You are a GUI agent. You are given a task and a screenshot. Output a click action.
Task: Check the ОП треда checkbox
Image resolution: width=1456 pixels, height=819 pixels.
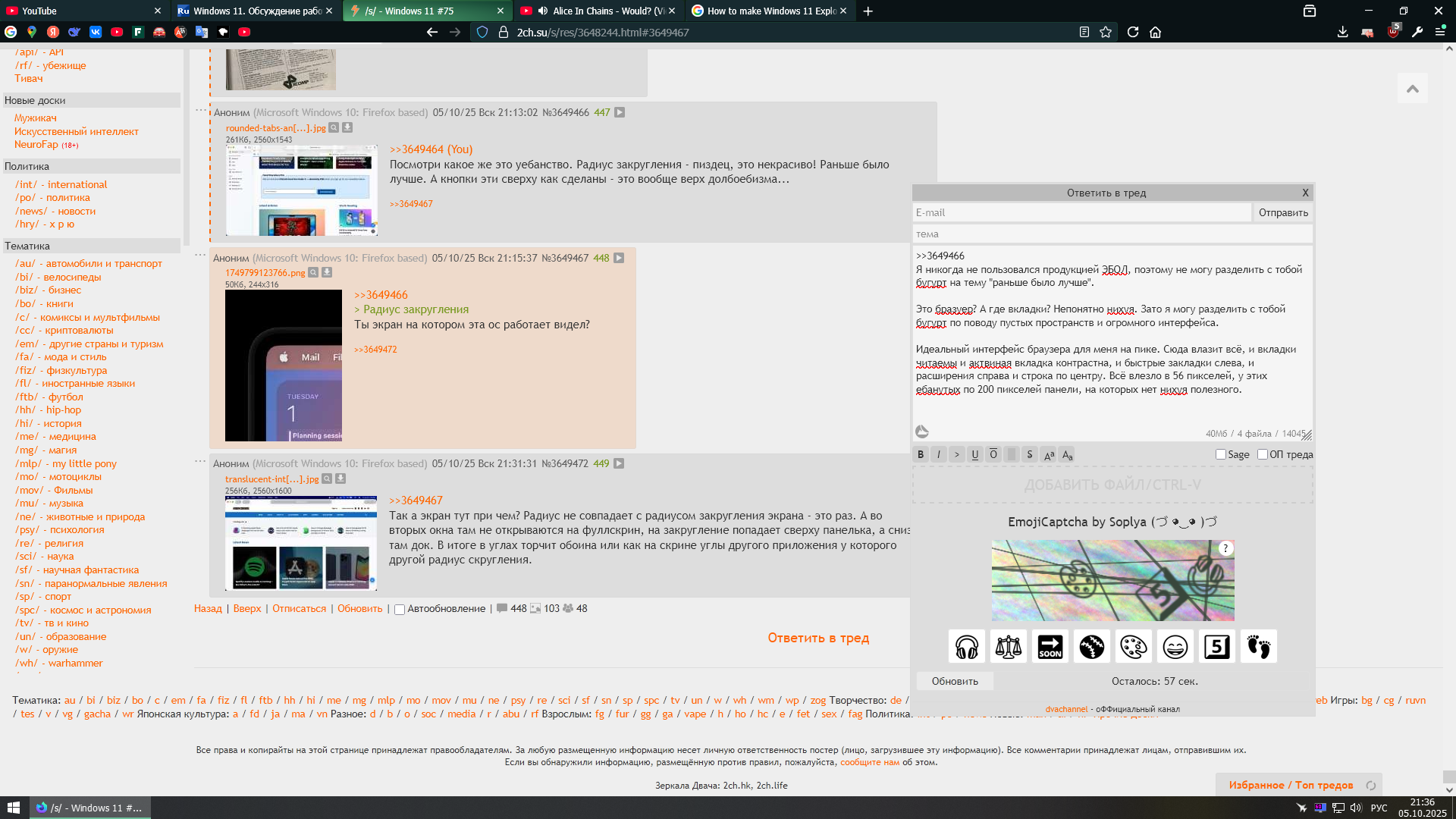click(x=1263, y=454)
